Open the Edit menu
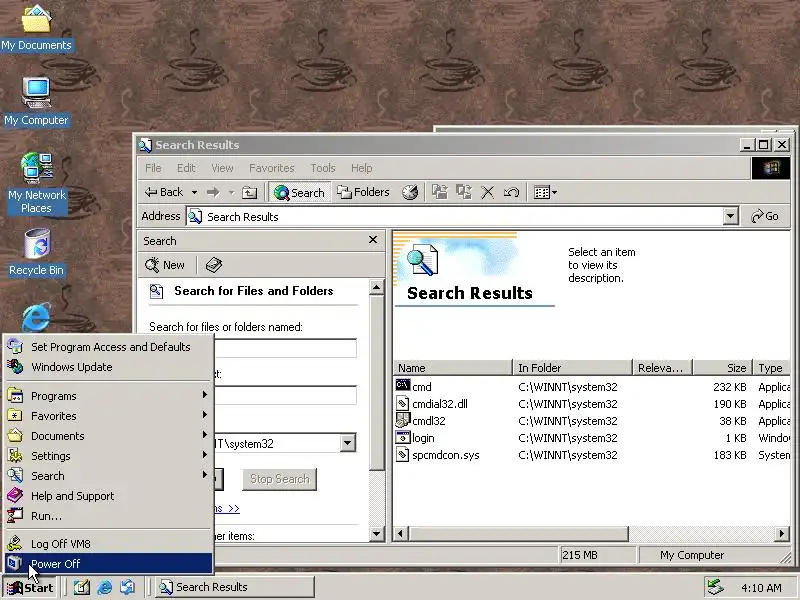The height and width of the screenshot is (600, 800). 186,168
